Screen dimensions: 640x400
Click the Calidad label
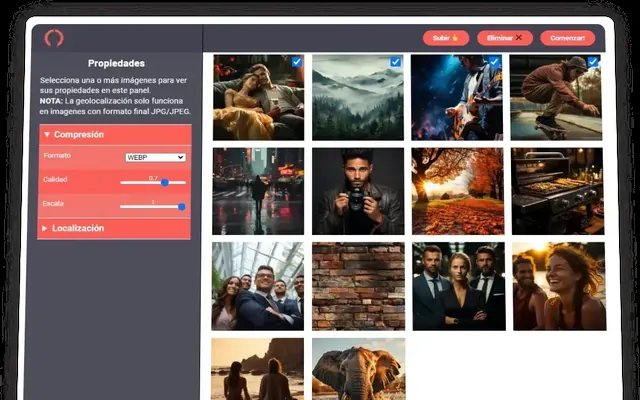tap(55, 179)
